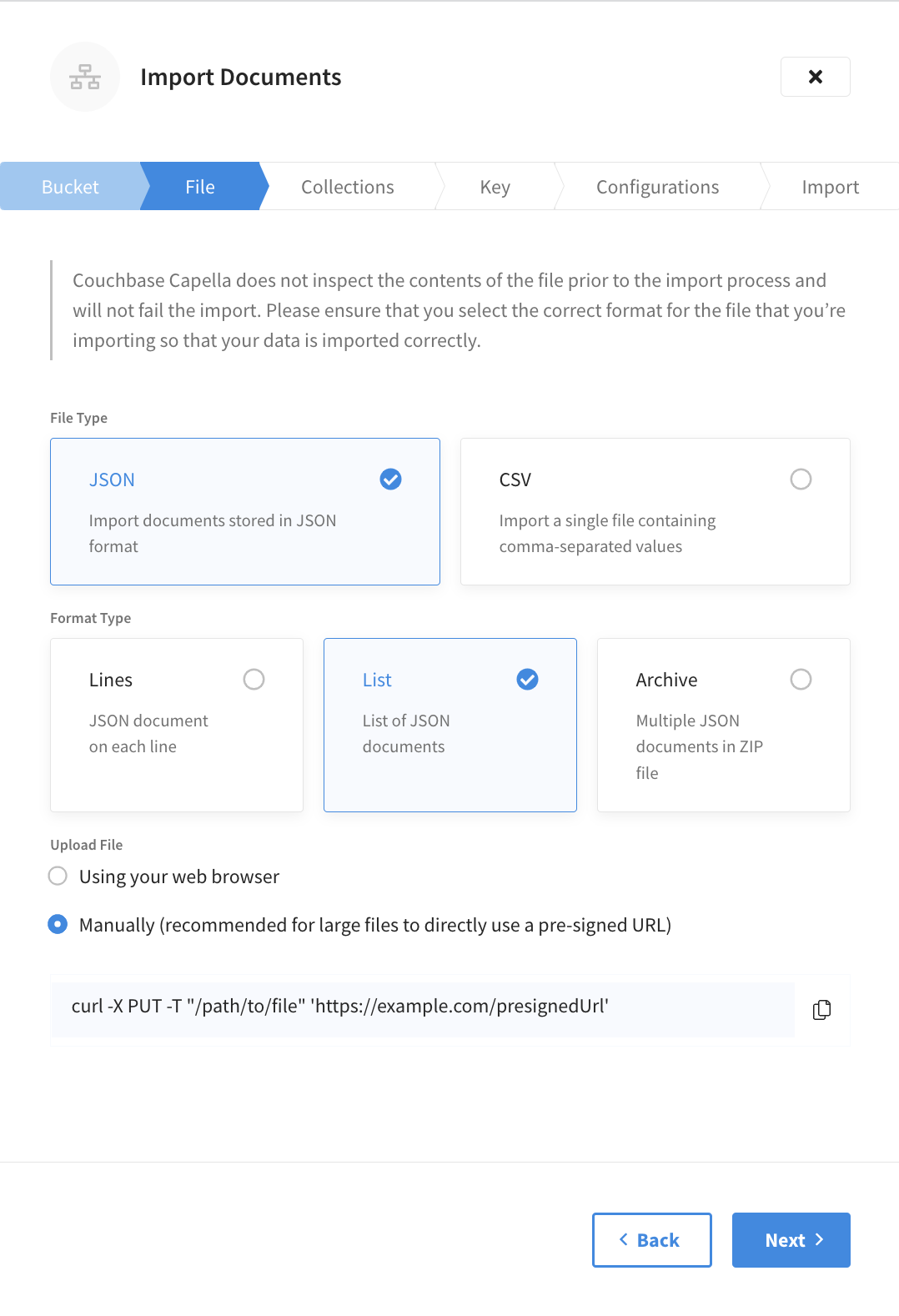Copy the curl command using the copy icon

click(x=821, y=1009)
